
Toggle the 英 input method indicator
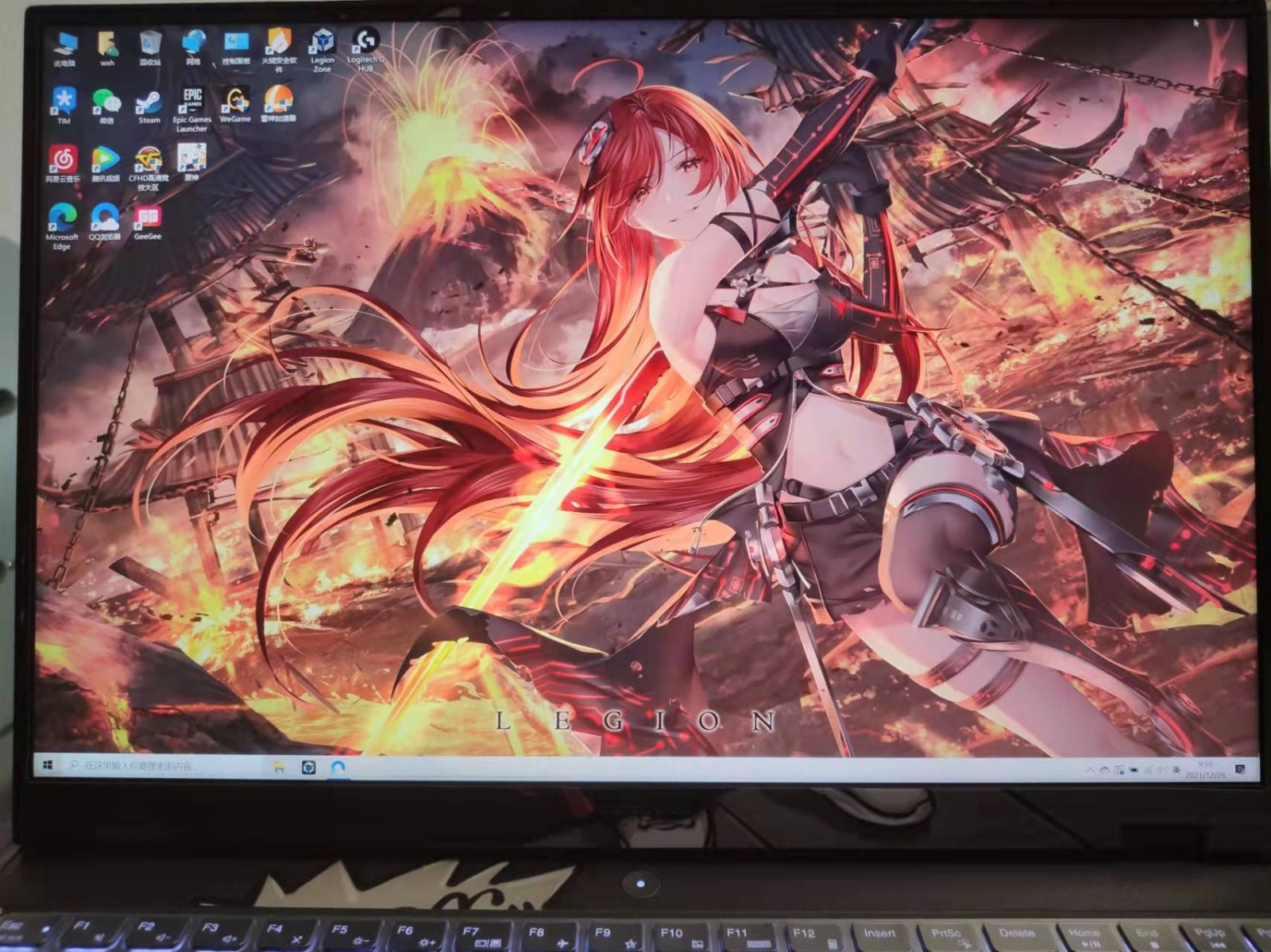click(1176, 770)
